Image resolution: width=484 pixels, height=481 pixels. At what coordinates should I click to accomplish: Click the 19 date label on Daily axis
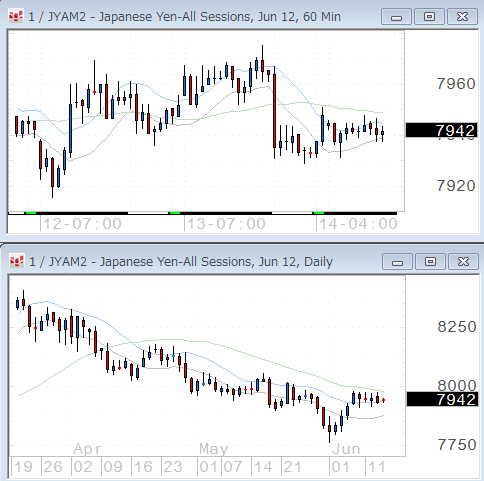click(x=23, y=467)
